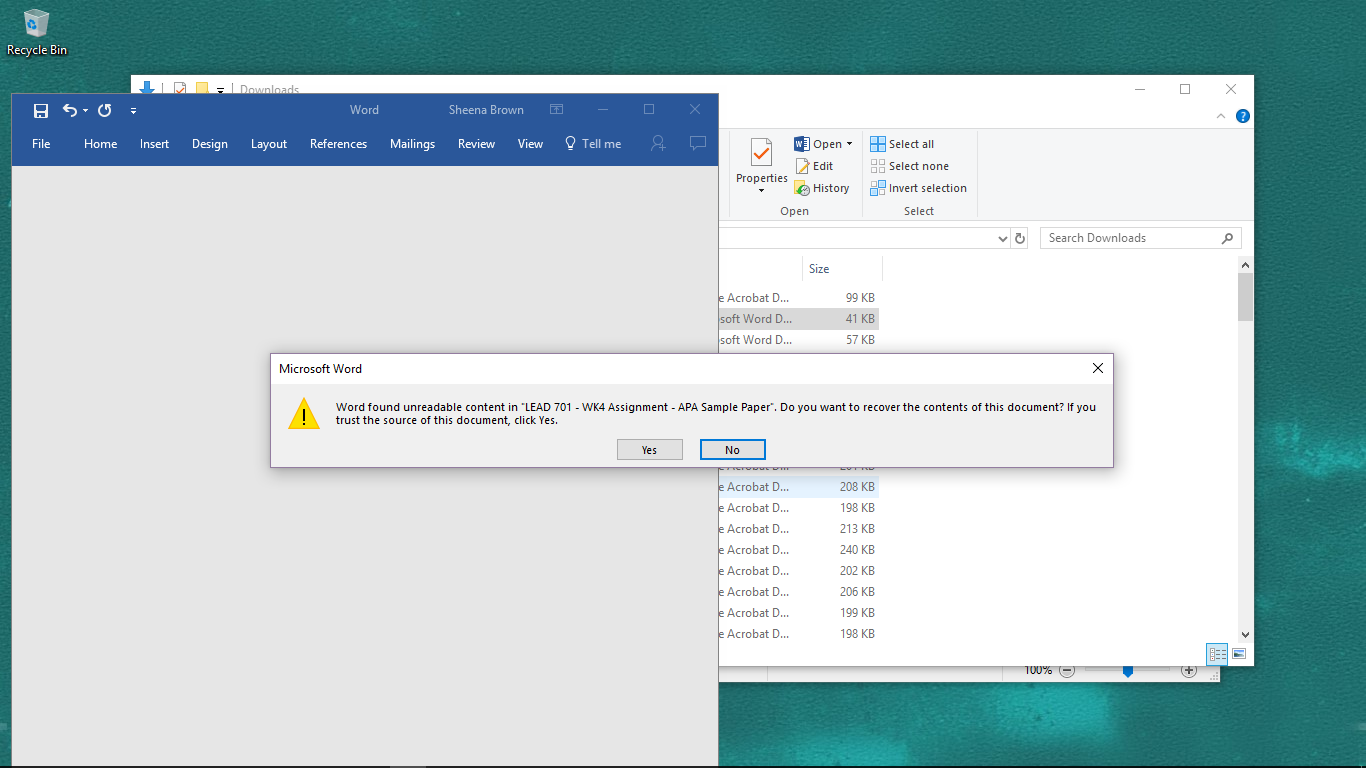This screenshot has height=768, width=1366.
Task: Switch to Details view layout toggle
Action: click(x=1217, y=654)
